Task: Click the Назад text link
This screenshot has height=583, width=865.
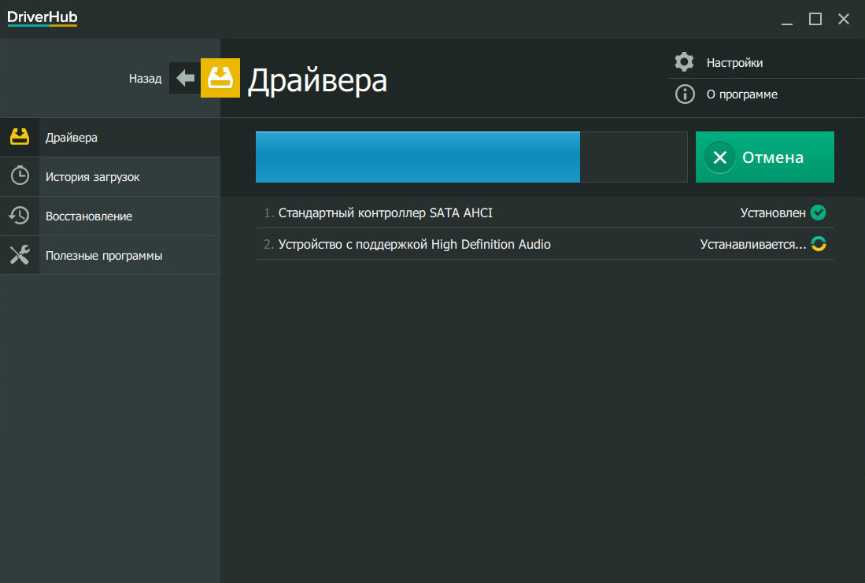Action: click(145, 78)
